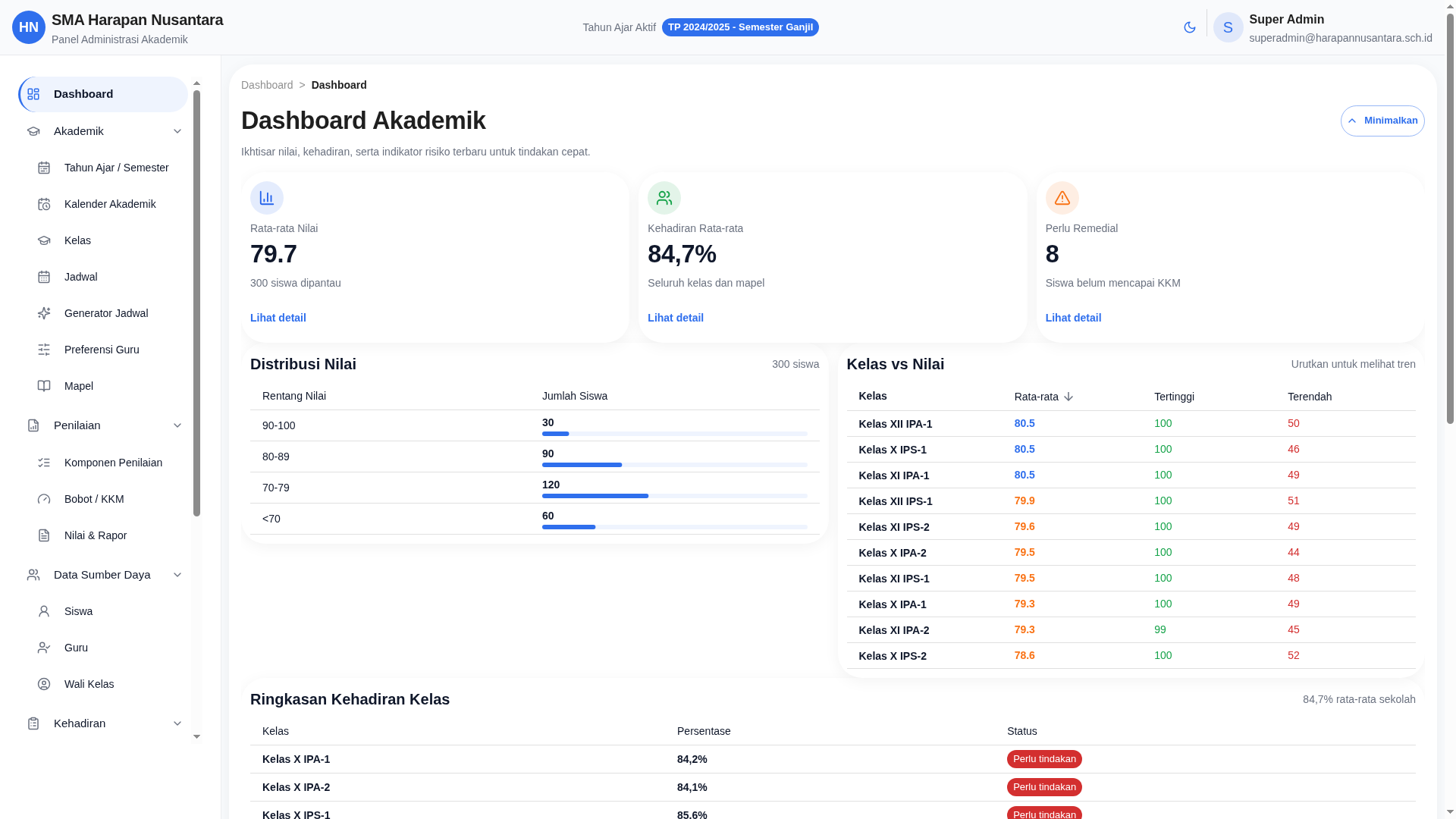Screen dimensions: 1456x819
Task: Open the Dashboard sidebar icon
Action: (33, 94)
